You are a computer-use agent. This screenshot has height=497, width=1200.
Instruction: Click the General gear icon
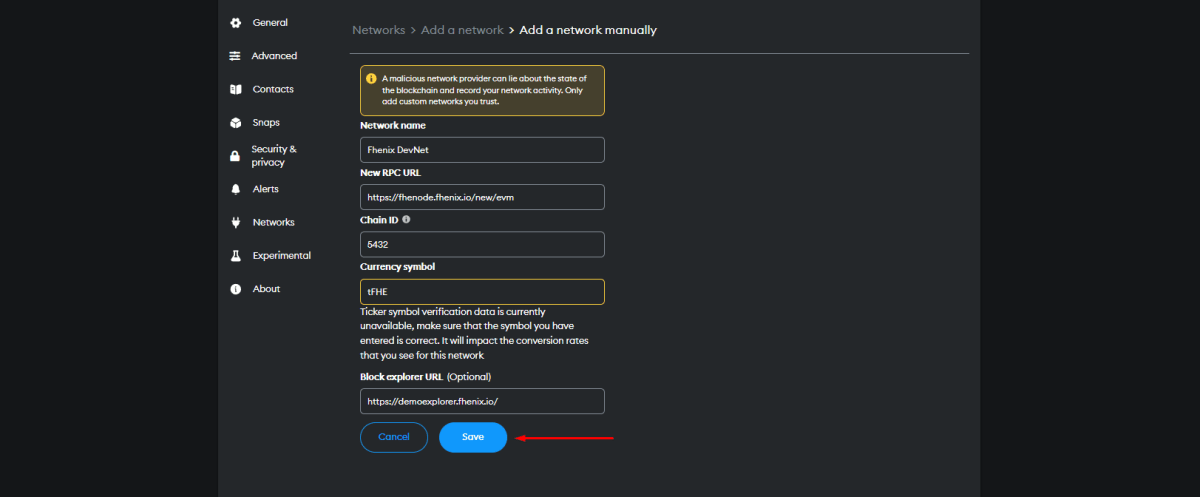point(235,23)
